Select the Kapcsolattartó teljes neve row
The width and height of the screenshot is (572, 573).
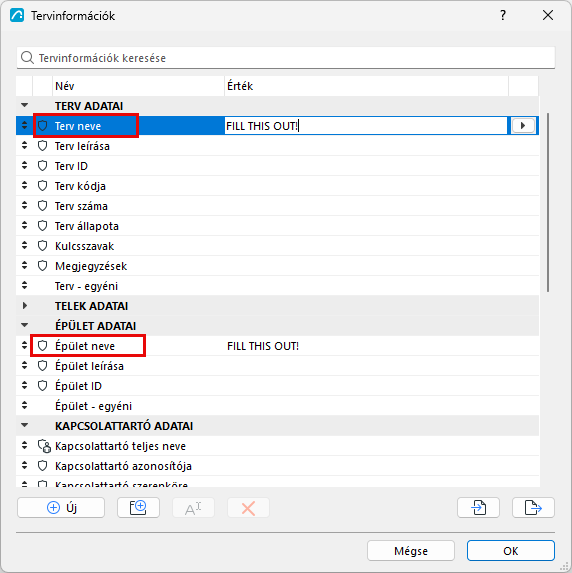[277, 446]
